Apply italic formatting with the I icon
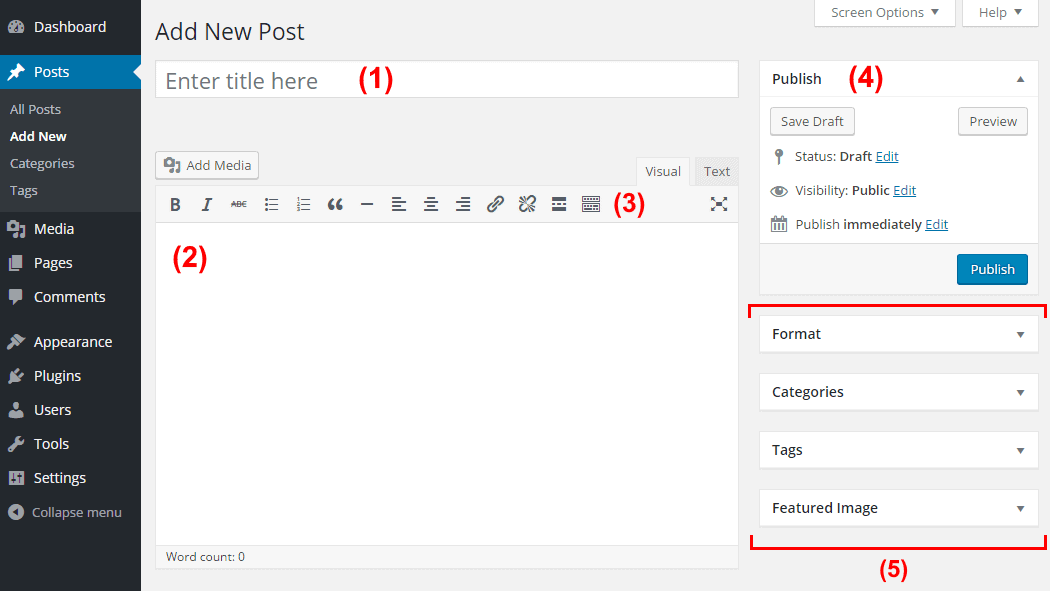The width and height of the screenshot is (1050, 591). pyautogui.click(x=206, y=204)
